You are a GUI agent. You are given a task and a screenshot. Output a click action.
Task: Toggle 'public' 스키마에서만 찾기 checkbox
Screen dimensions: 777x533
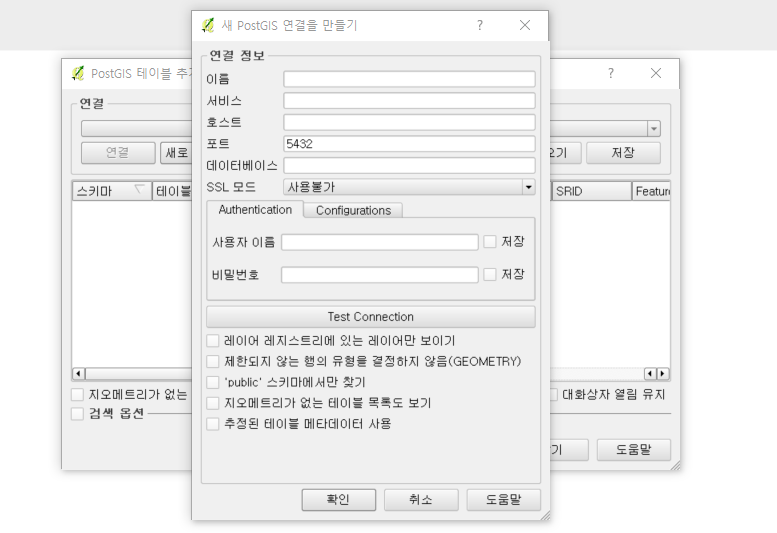(213, 382)
